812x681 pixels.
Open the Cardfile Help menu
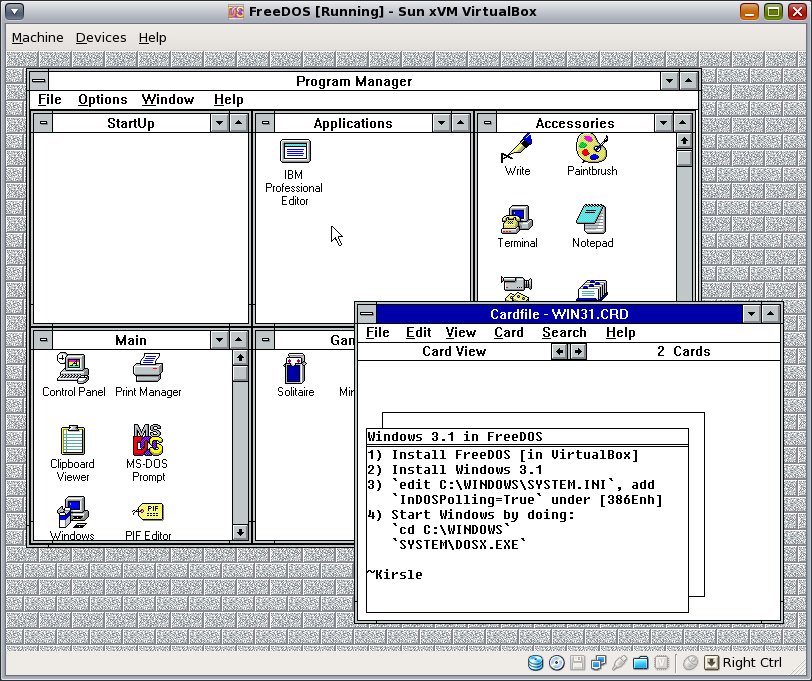620,332
